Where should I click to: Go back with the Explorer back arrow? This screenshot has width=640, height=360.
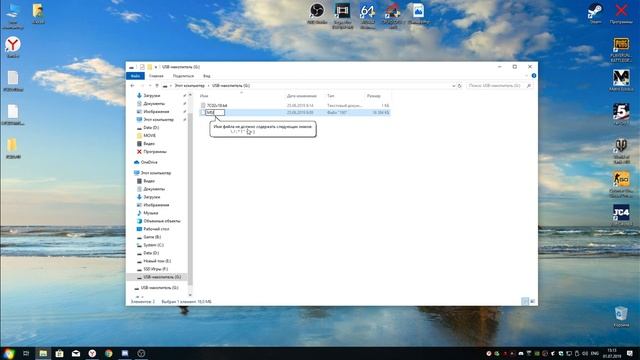coord(132,86)
